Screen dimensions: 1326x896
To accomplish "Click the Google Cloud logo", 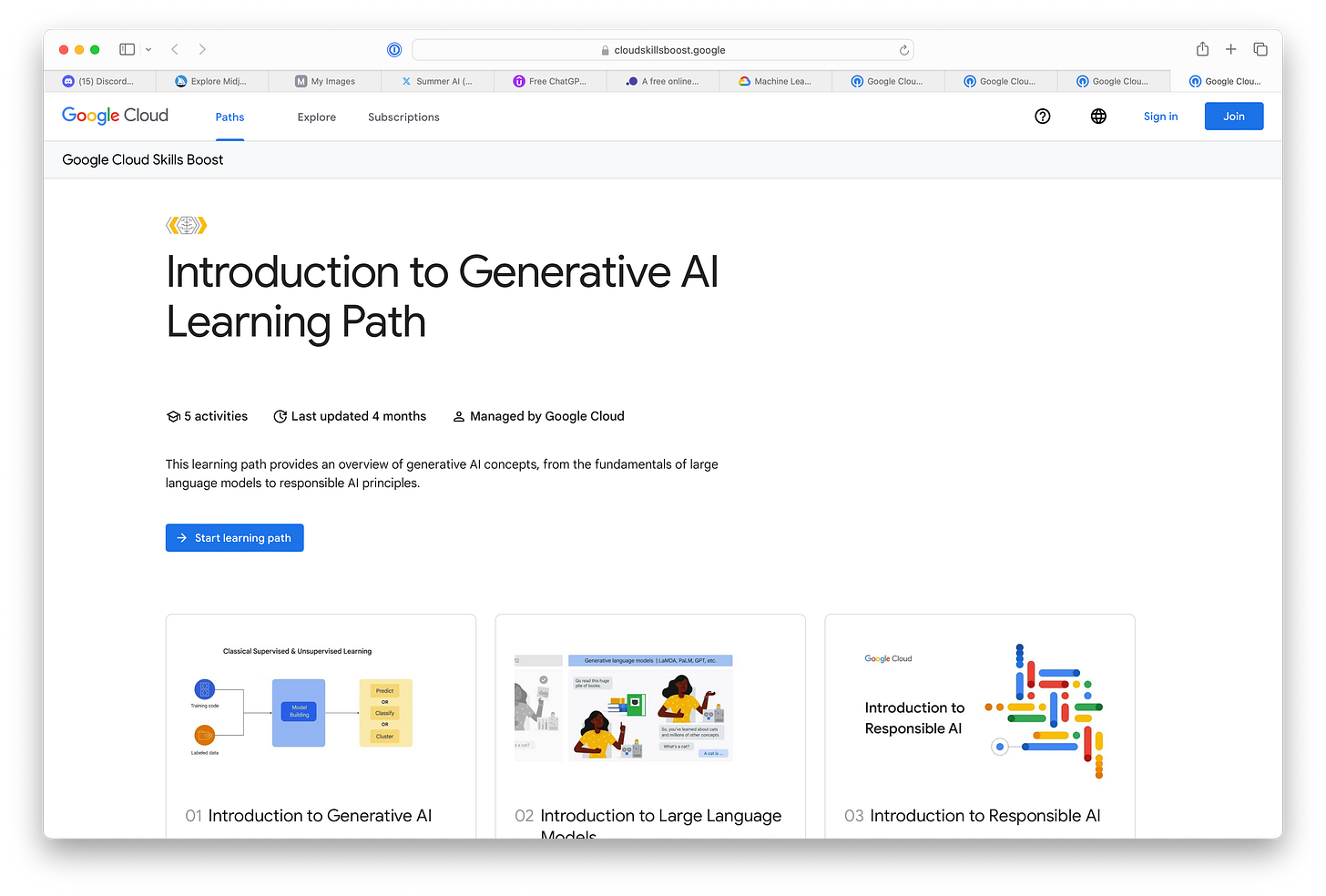I will (115, 116).
